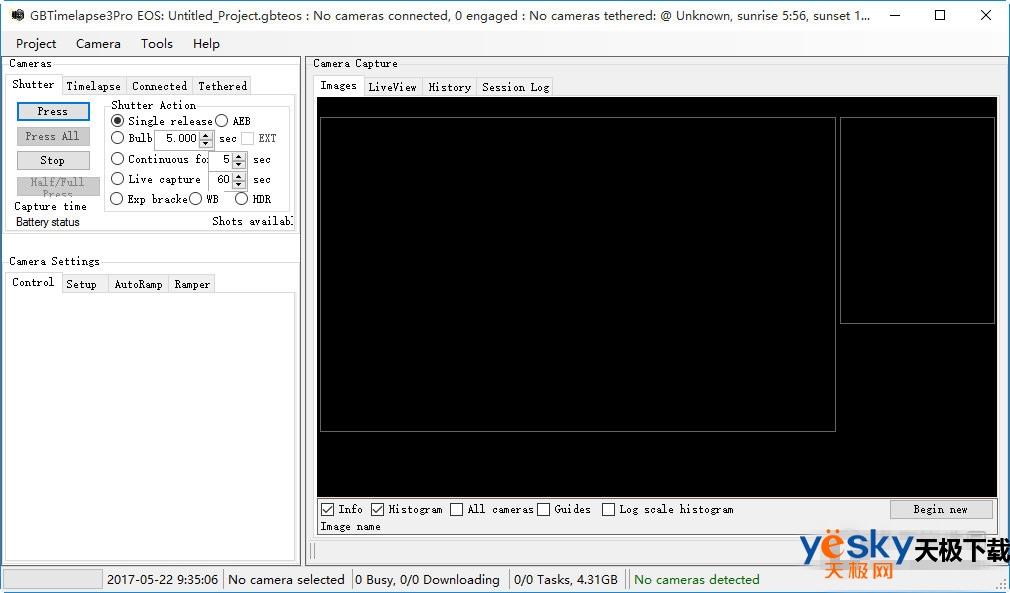Click the GBTimelapse app icon in title bar
Viewport: 1010px width, 593px height.
pyautogui.click(x=17, y=16)
